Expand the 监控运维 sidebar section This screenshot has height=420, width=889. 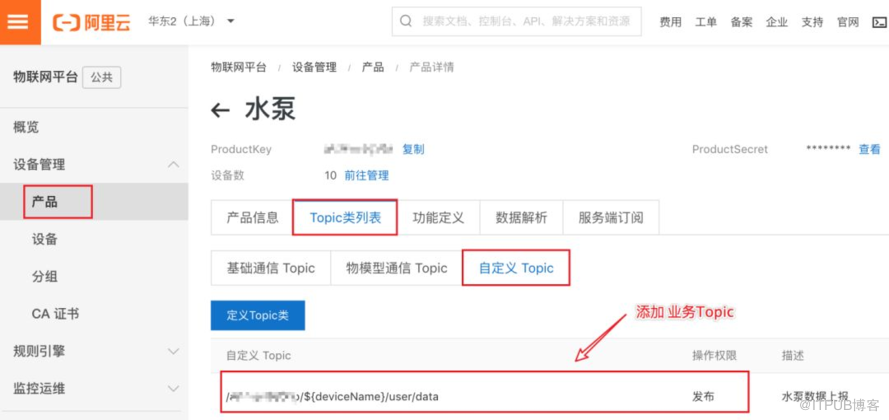(x=94, y=388)
